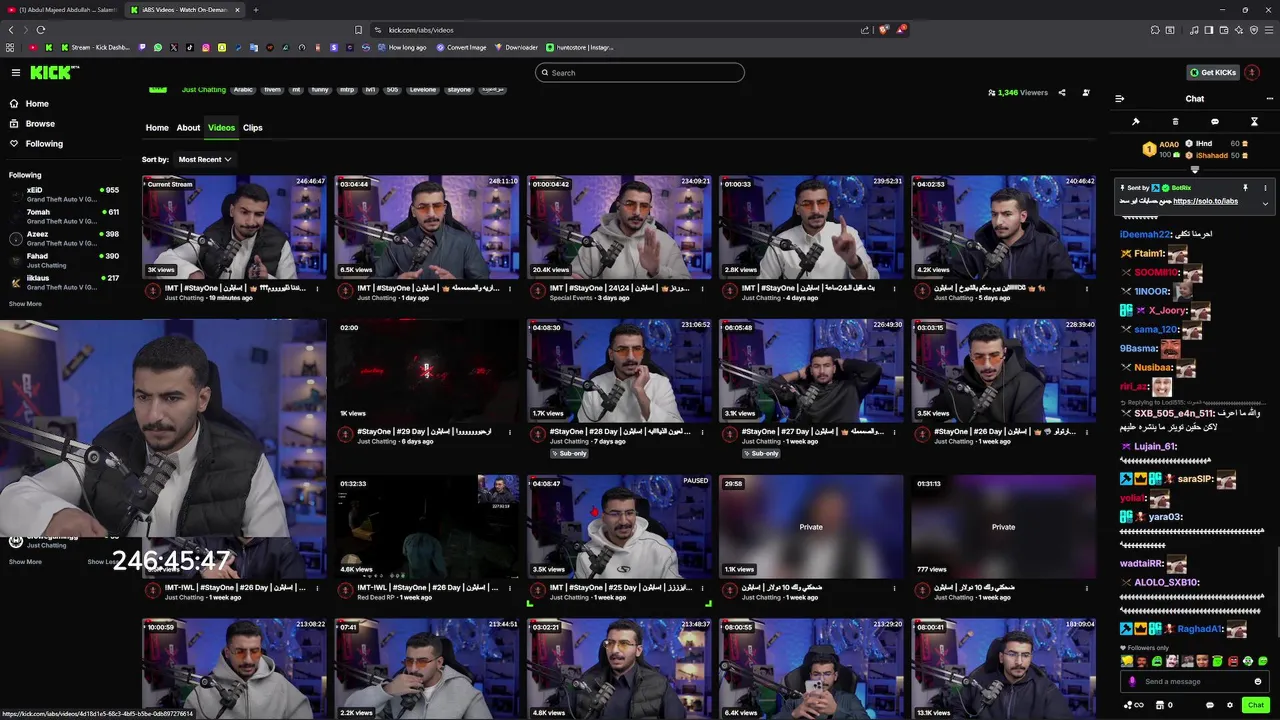The height and width of the screenshot is (720, 1280).
Task: Open chat options three-dot menu
Action: click(1270, 99)
